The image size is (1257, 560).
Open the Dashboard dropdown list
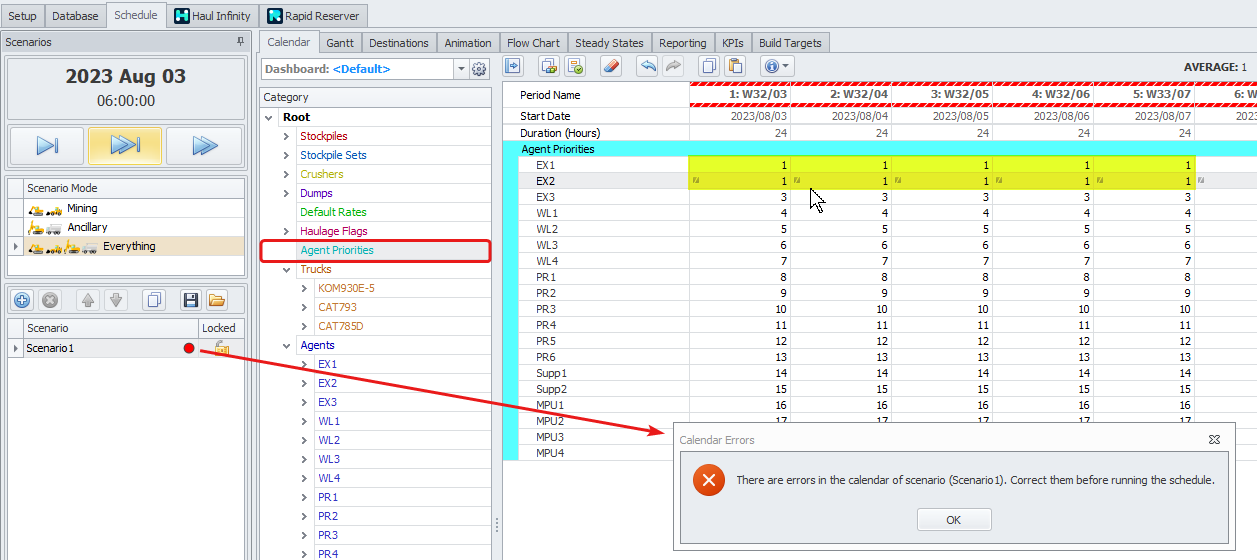pos(461,69)
